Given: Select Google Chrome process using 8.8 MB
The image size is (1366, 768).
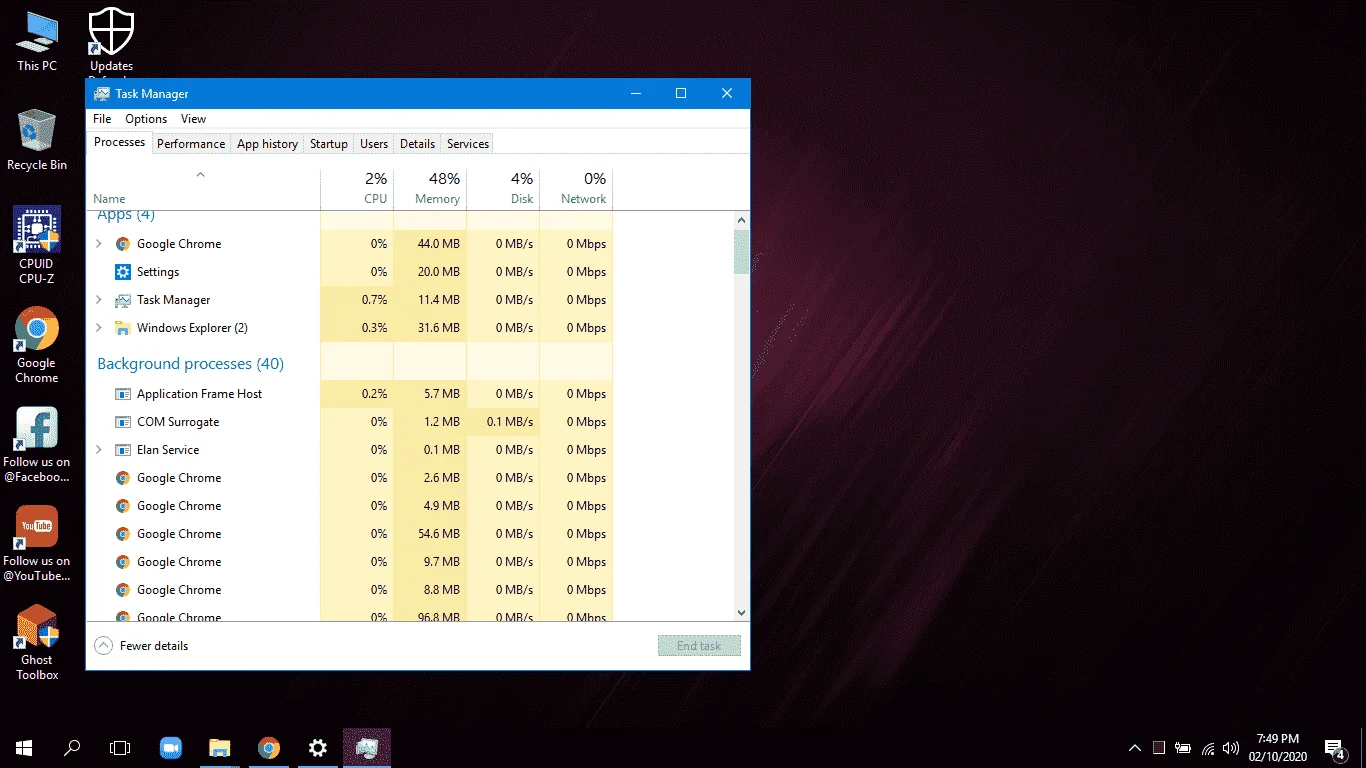Looking at the screenshot, I should tap(350, 590).
